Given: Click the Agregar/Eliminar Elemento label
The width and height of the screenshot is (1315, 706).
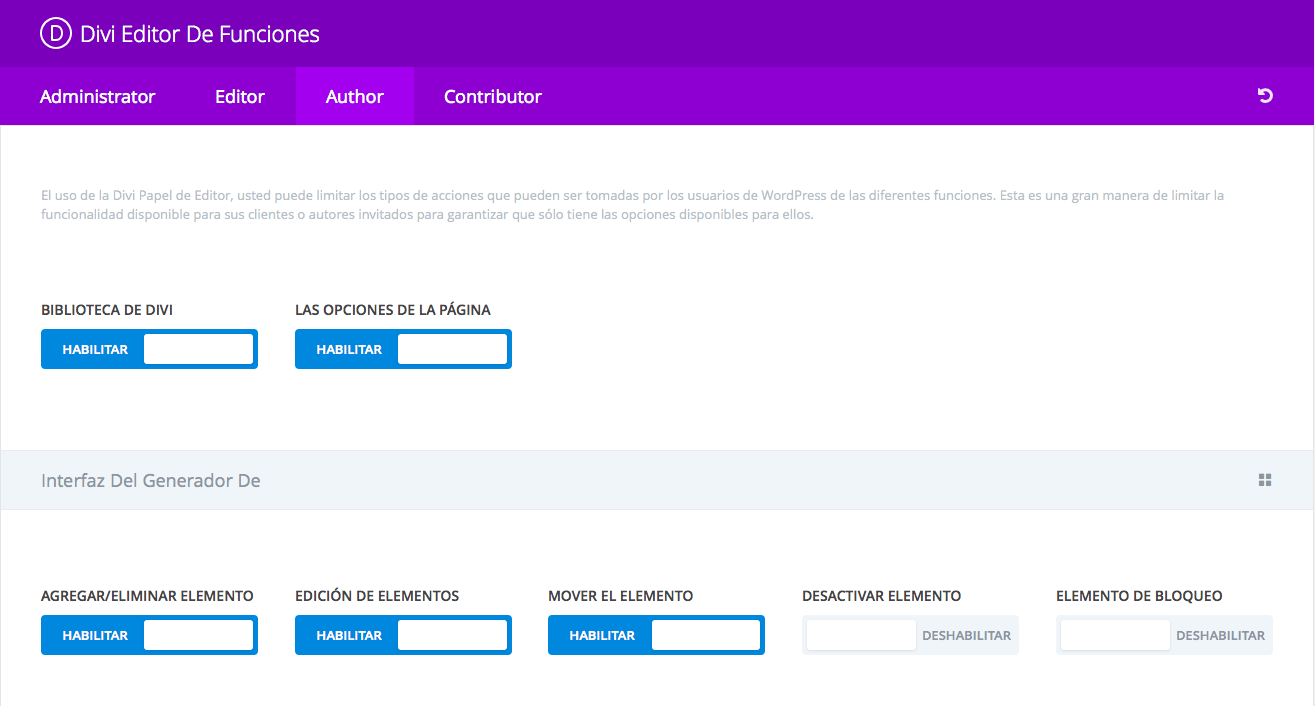Looking at the screenshot, I should (147, 596).
